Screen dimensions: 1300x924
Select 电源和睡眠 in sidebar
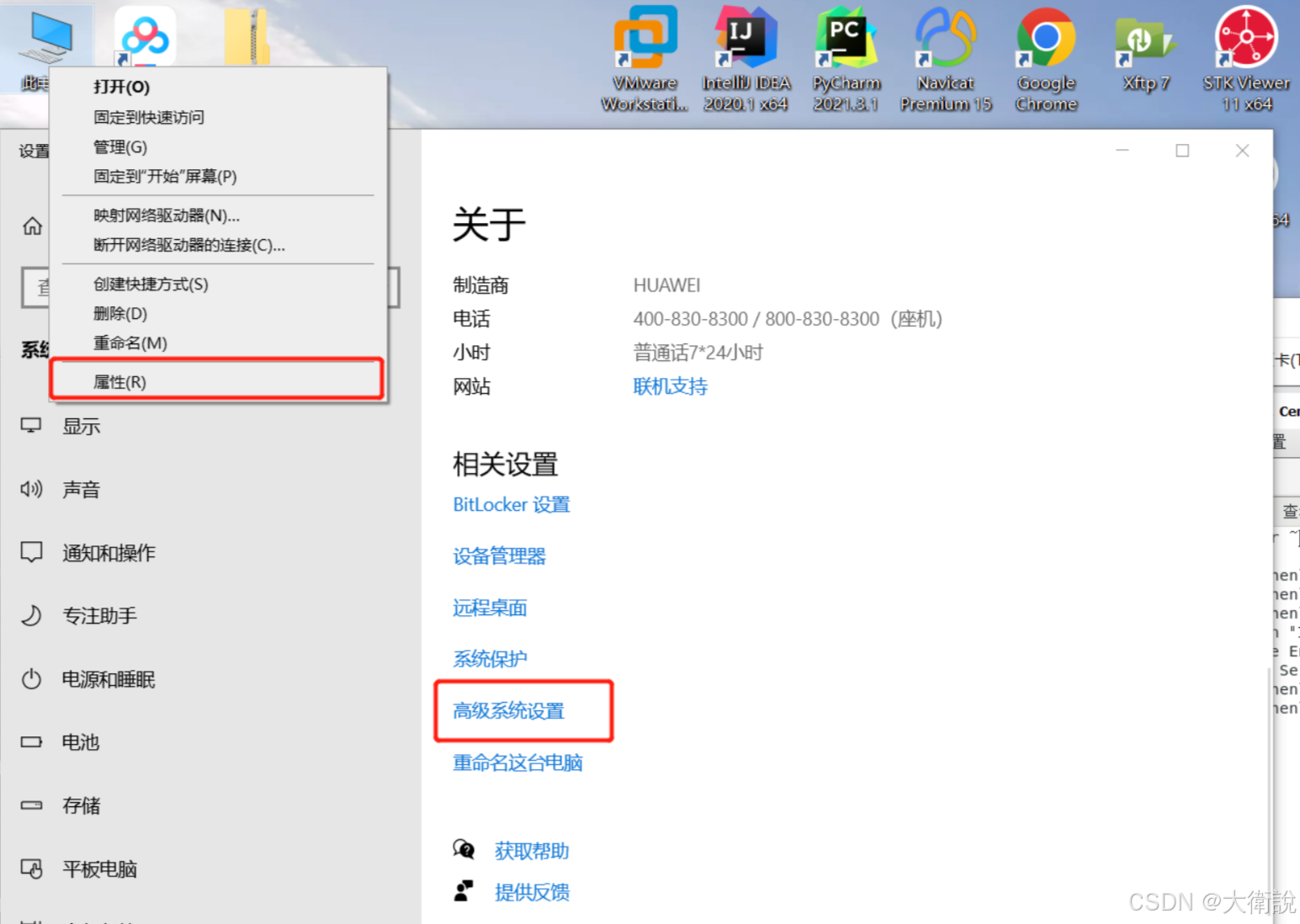tap(109, 679)
